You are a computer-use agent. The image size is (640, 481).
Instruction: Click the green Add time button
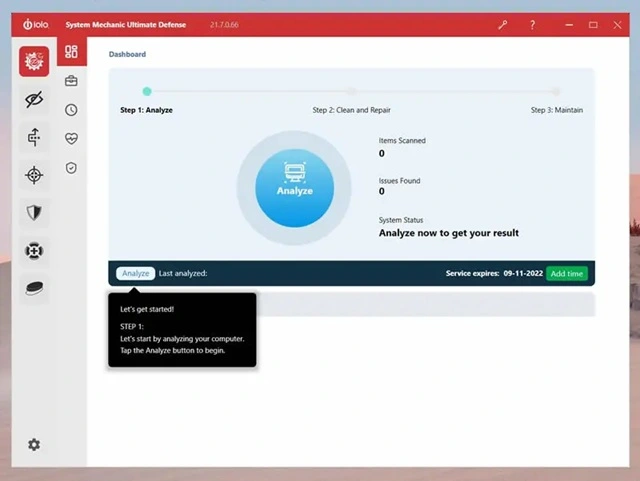coord(567,273)
